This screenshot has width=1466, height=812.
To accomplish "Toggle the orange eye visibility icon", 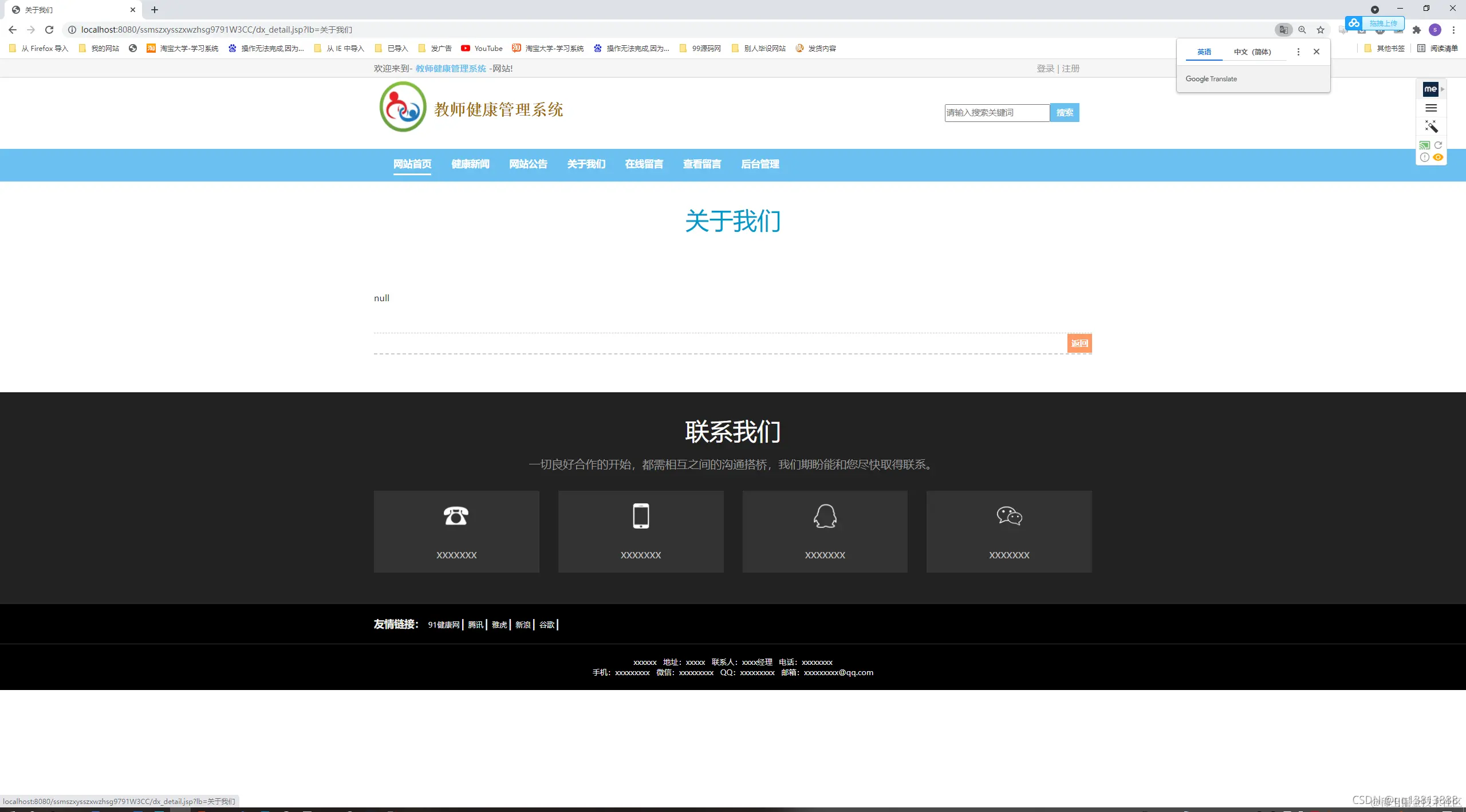I will 1438,156.
